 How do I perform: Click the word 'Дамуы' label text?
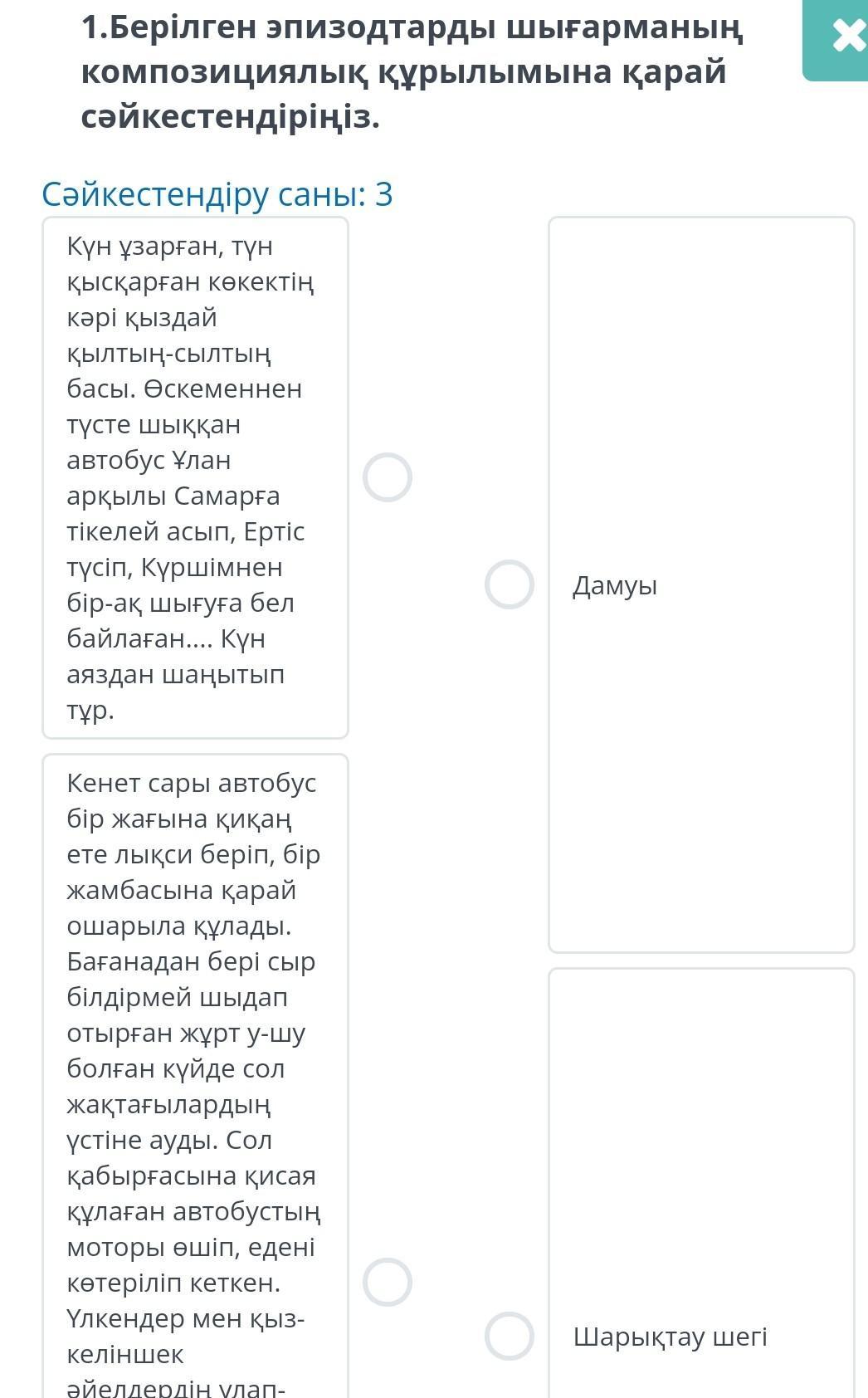[615, 585]
